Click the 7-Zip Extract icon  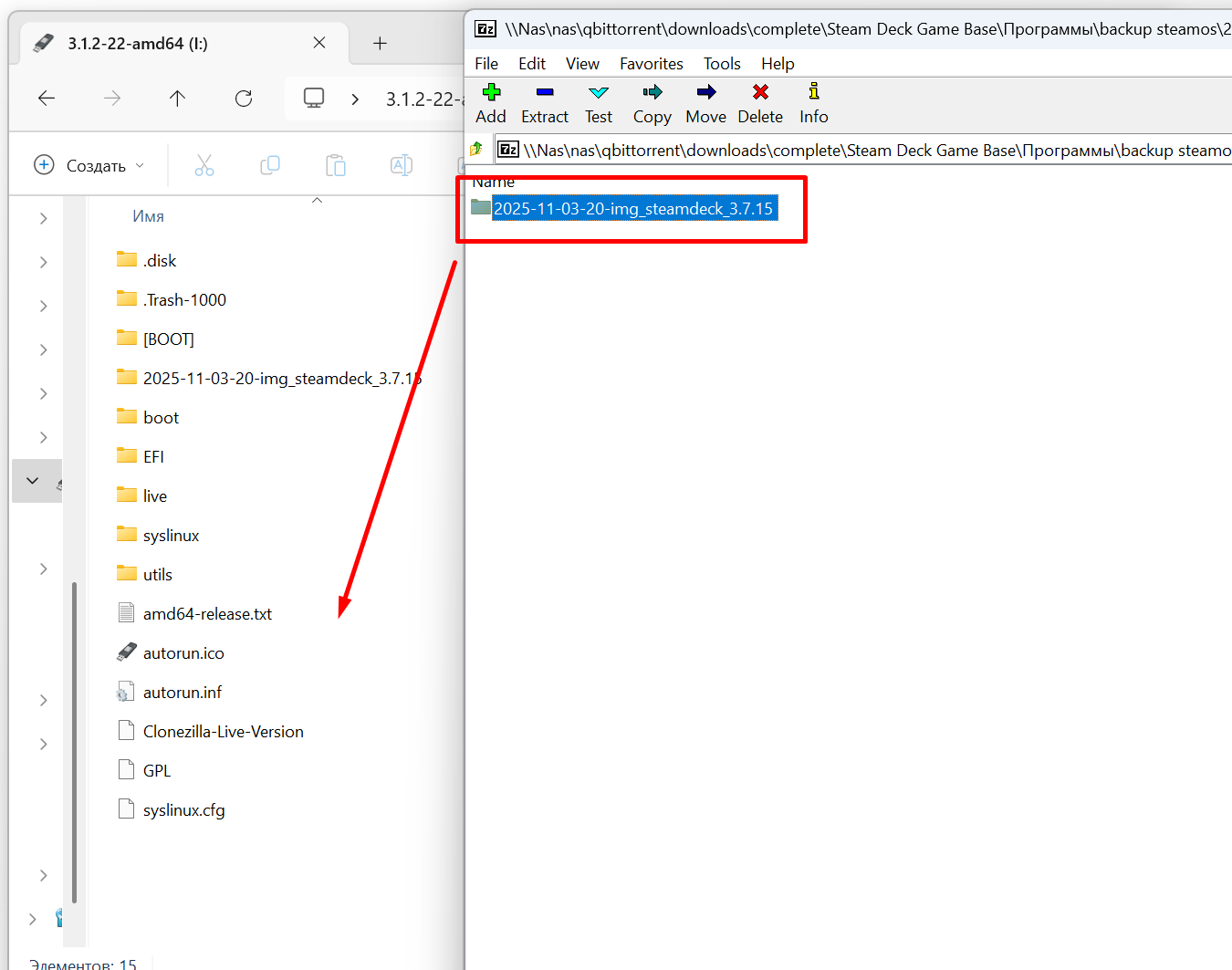pyautogui.click(x=545, y=92)
